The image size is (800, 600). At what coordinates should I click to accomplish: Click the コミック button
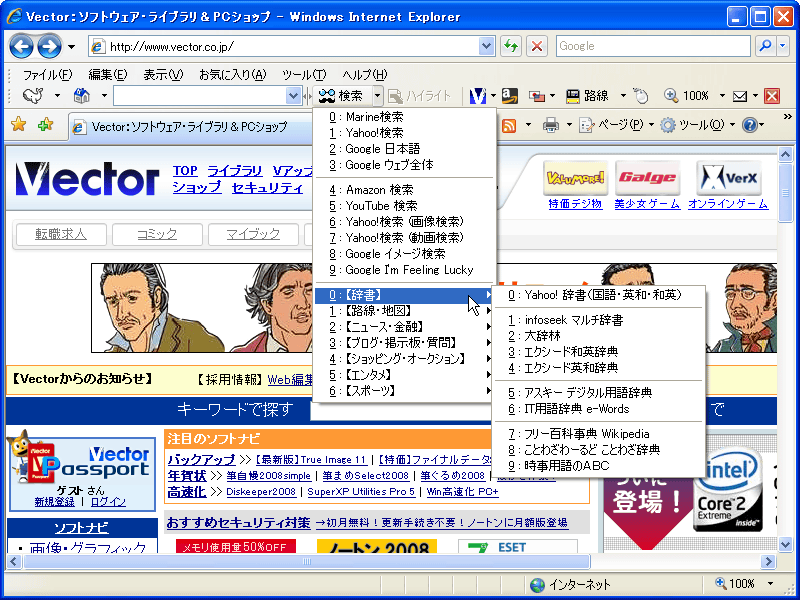[x=157, y=234]
